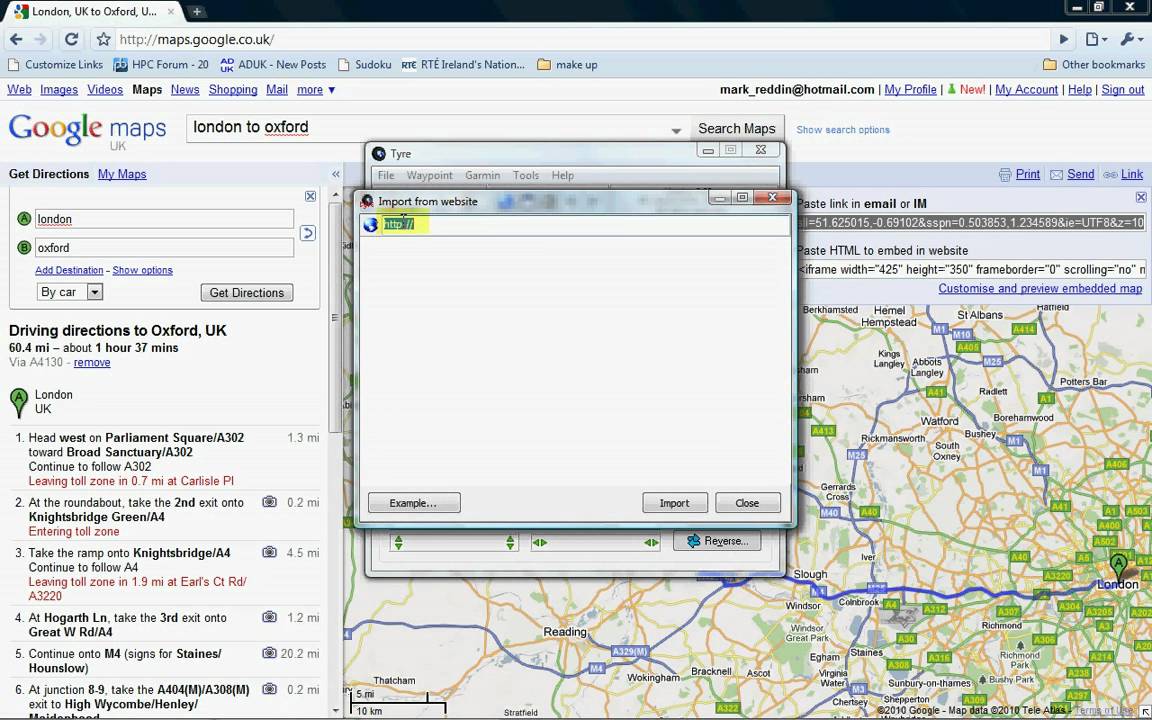Screen dimensions: 1152x720
Task: Bookmark the page using the star icon
Action: point(104,40)
